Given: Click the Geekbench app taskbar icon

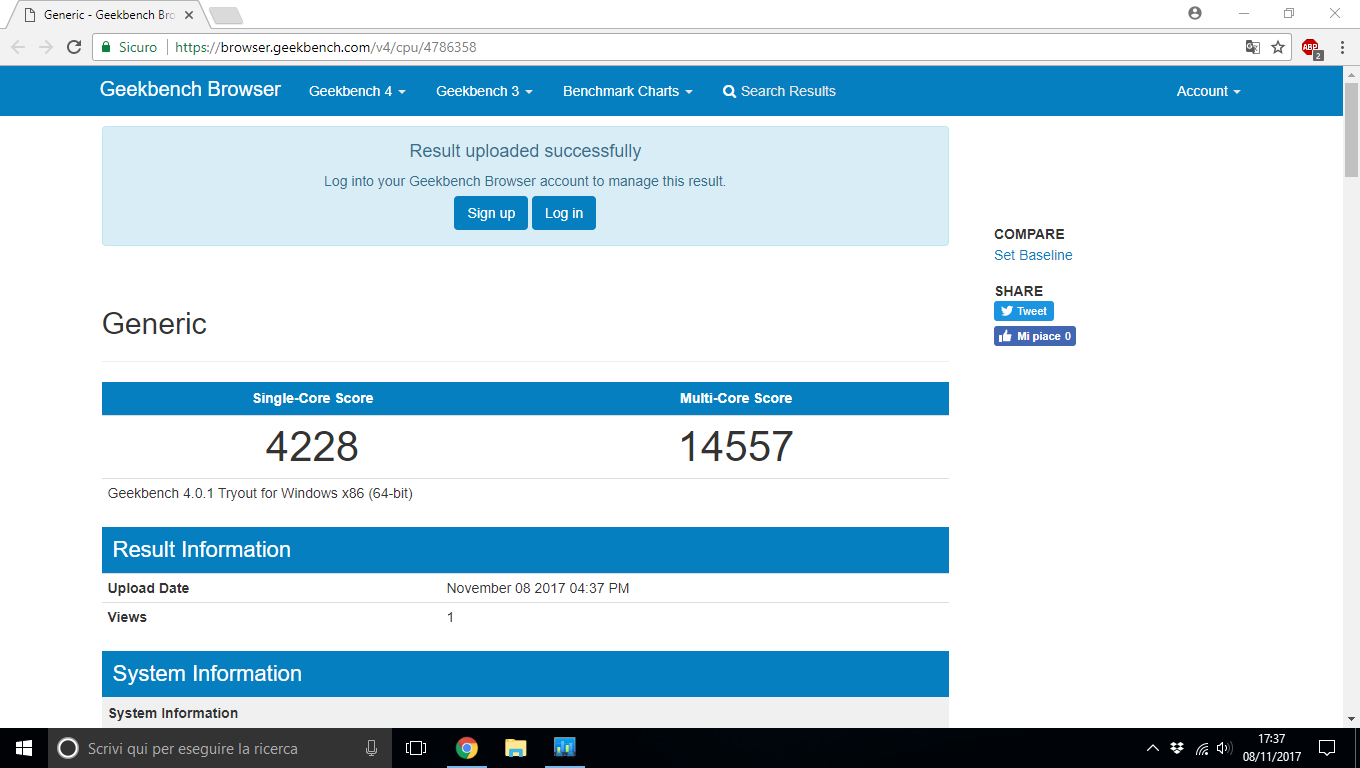Looking at the screenshot, I should (x=564, y=748).
